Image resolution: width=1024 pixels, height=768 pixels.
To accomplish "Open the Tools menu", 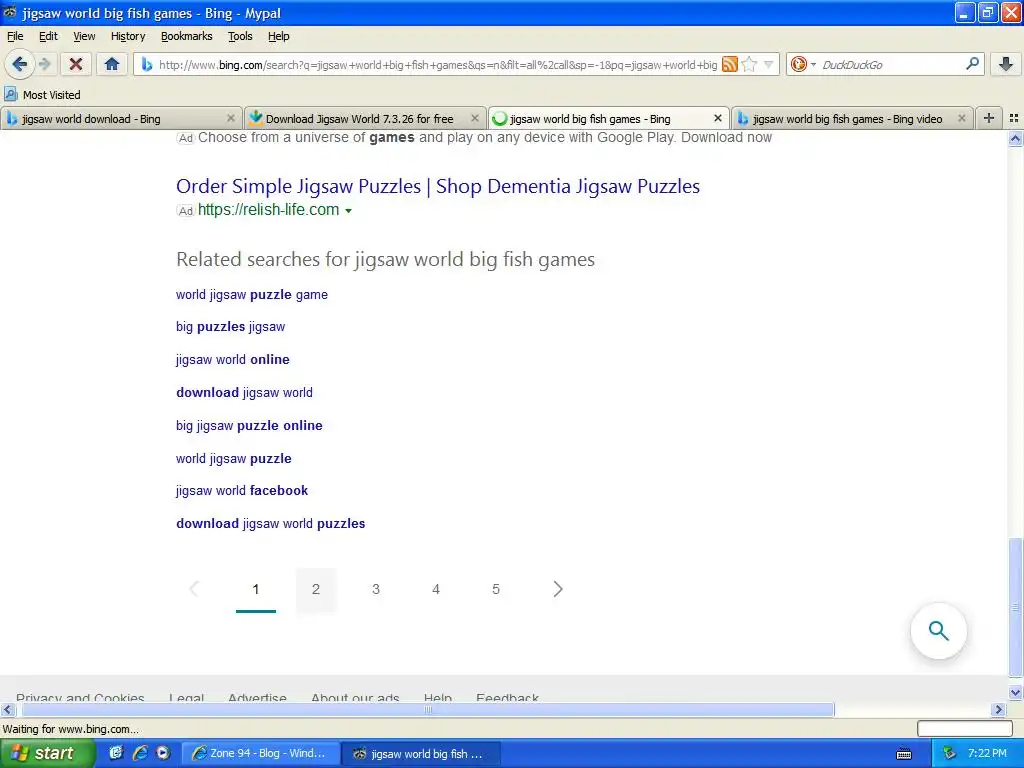I will (x=240, y=36).
